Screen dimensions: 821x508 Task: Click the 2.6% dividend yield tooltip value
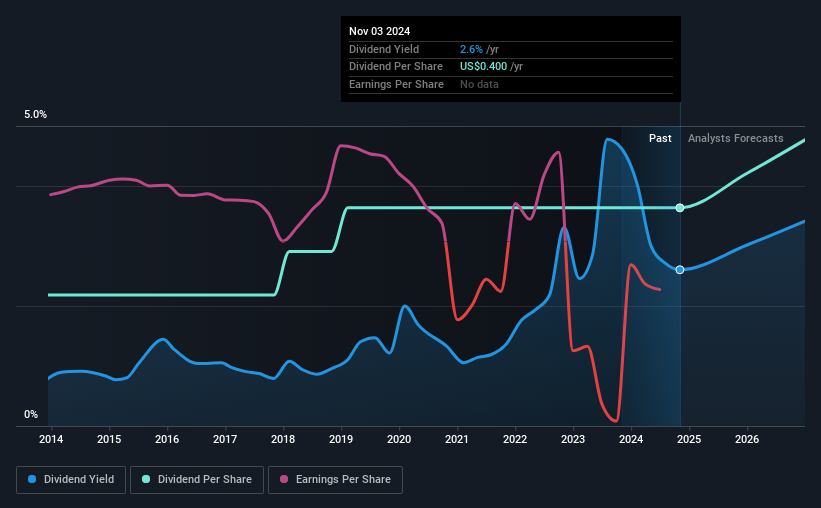click(x=471, y=49)
